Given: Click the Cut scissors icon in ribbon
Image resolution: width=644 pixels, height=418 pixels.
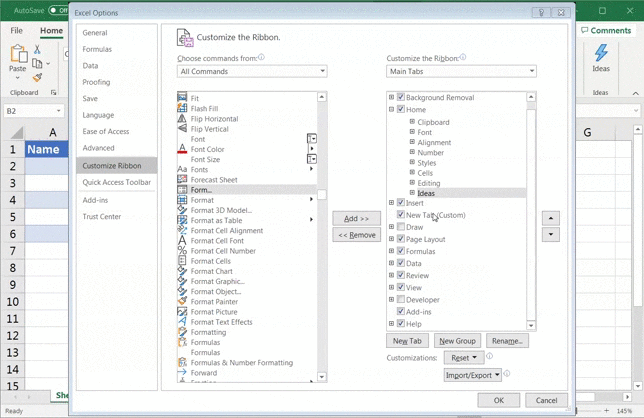Looking at the screenshot, I should pyautogui.click(x=37, y=49).
